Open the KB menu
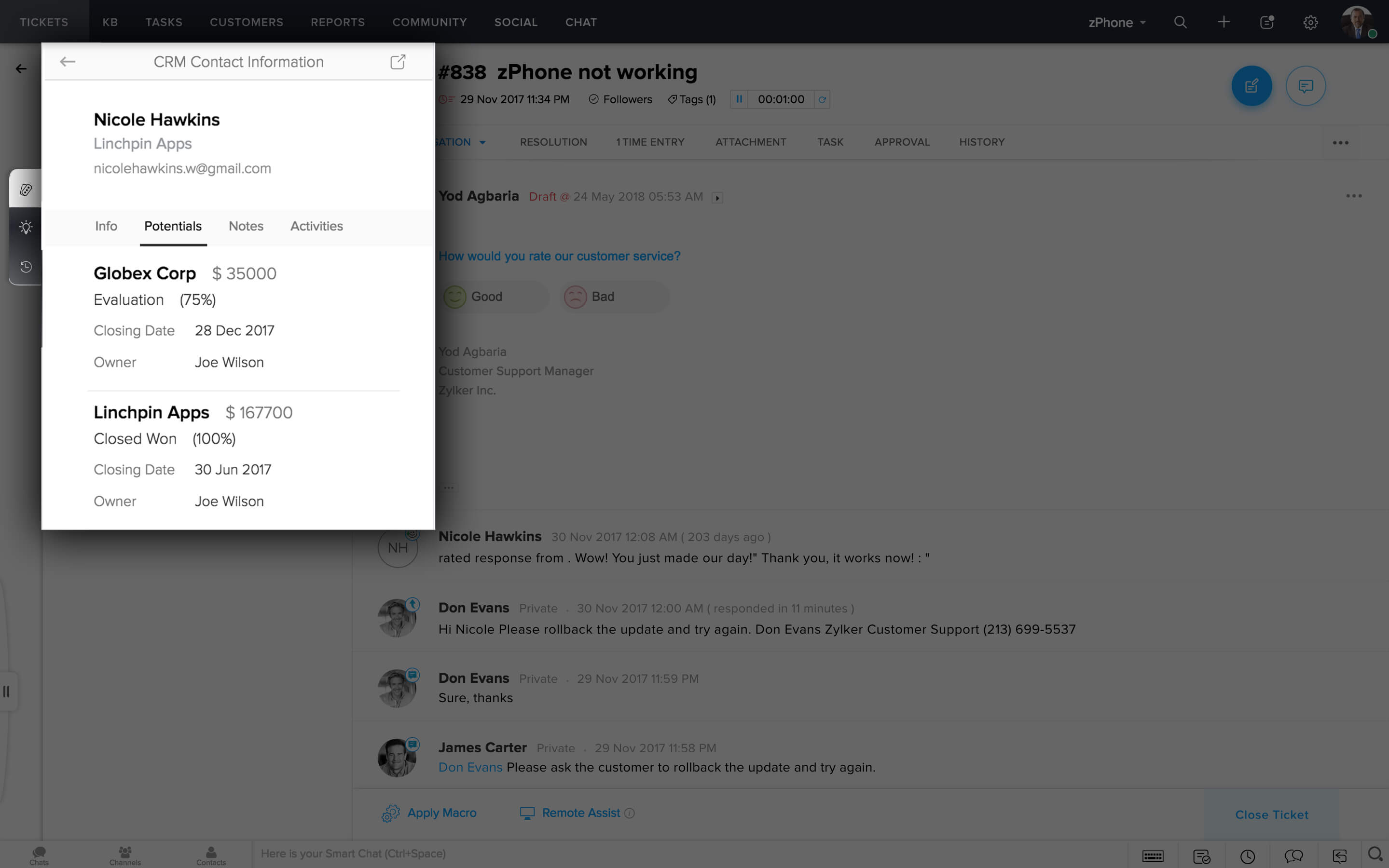Image resolution: width=1389 pixels, height=868 pixels. tap(110, 22)
